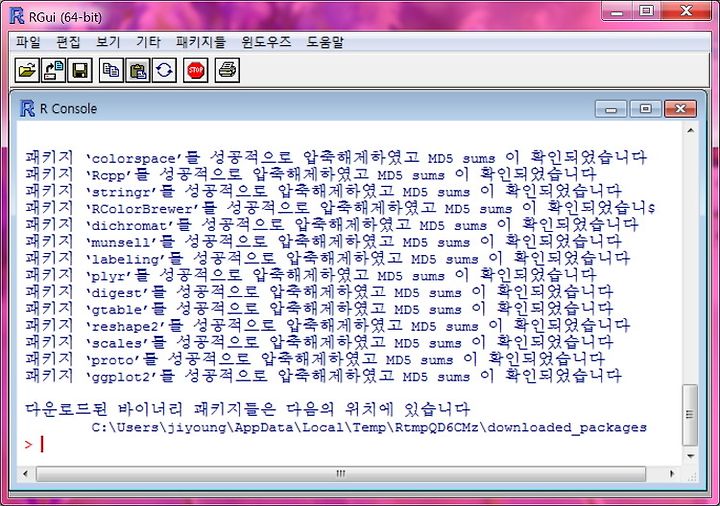The image size is (720, 506).
Task: Close the RGui main window
Action: click(x=686, y=11)
